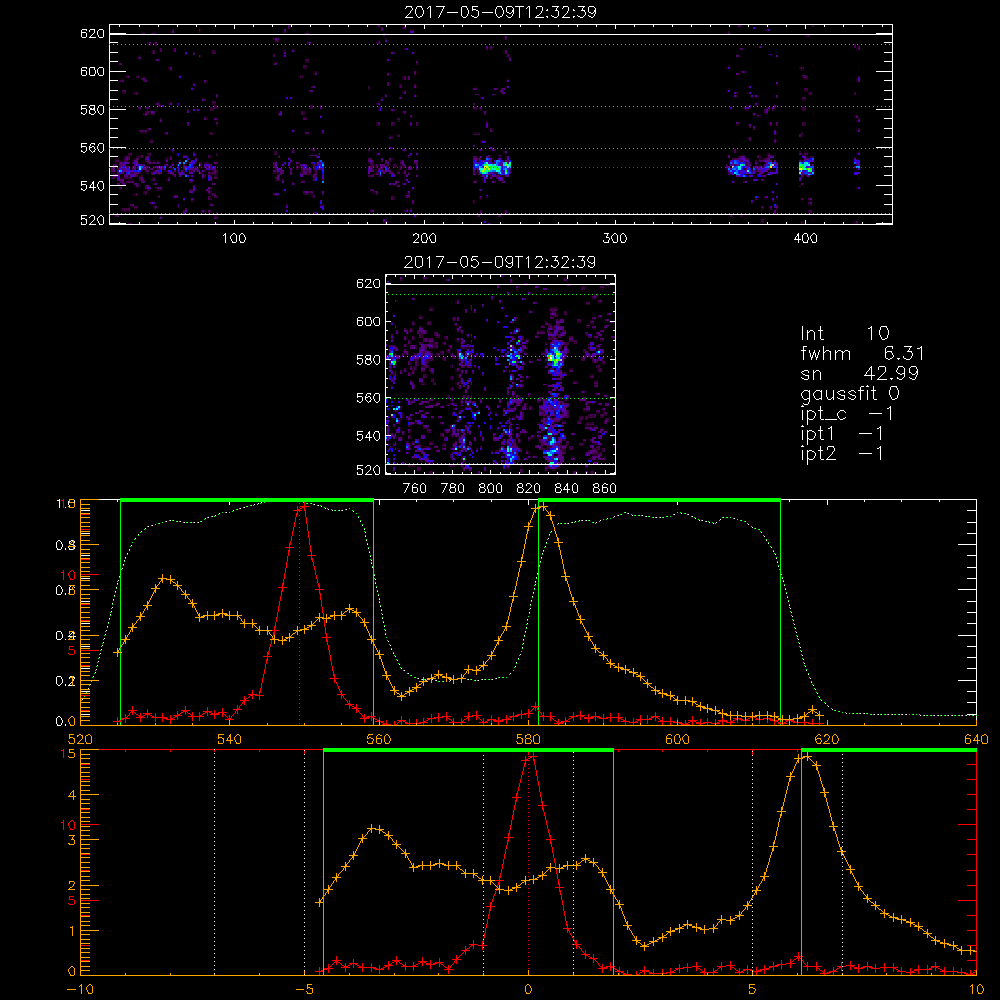Click the thick green bar ending at 10 in bottom plot
The width and height of the screenshot is (1000, 1000).
(x=888, y=750)
